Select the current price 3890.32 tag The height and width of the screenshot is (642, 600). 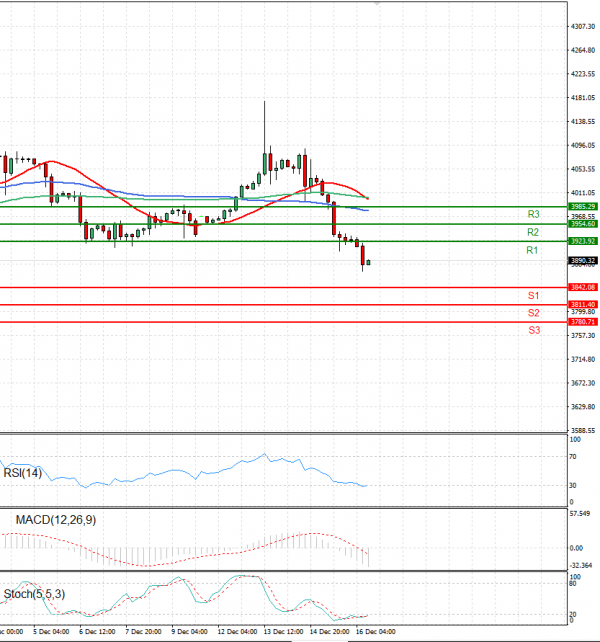tap(583, 260)
